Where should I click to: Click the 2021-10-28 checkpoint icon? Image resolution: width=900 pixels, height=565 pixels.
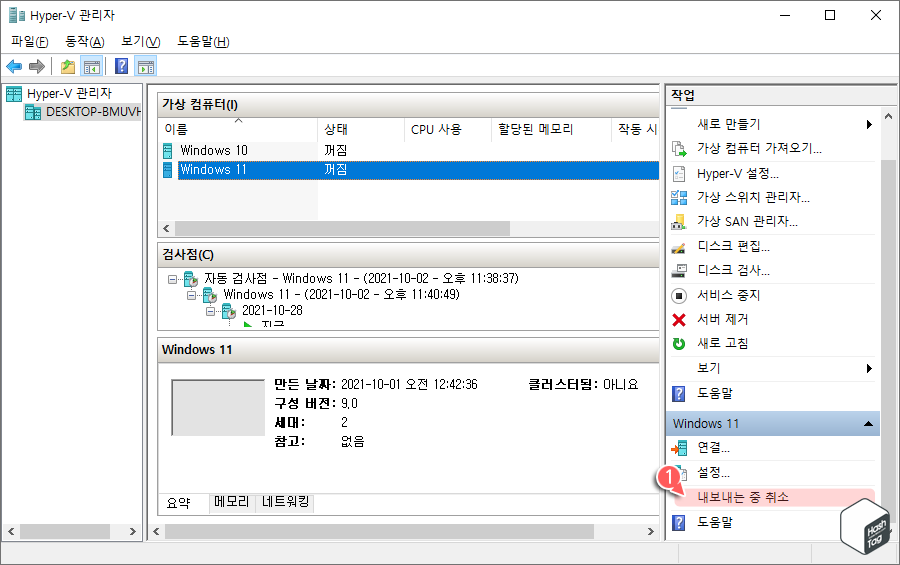[228, 312]
